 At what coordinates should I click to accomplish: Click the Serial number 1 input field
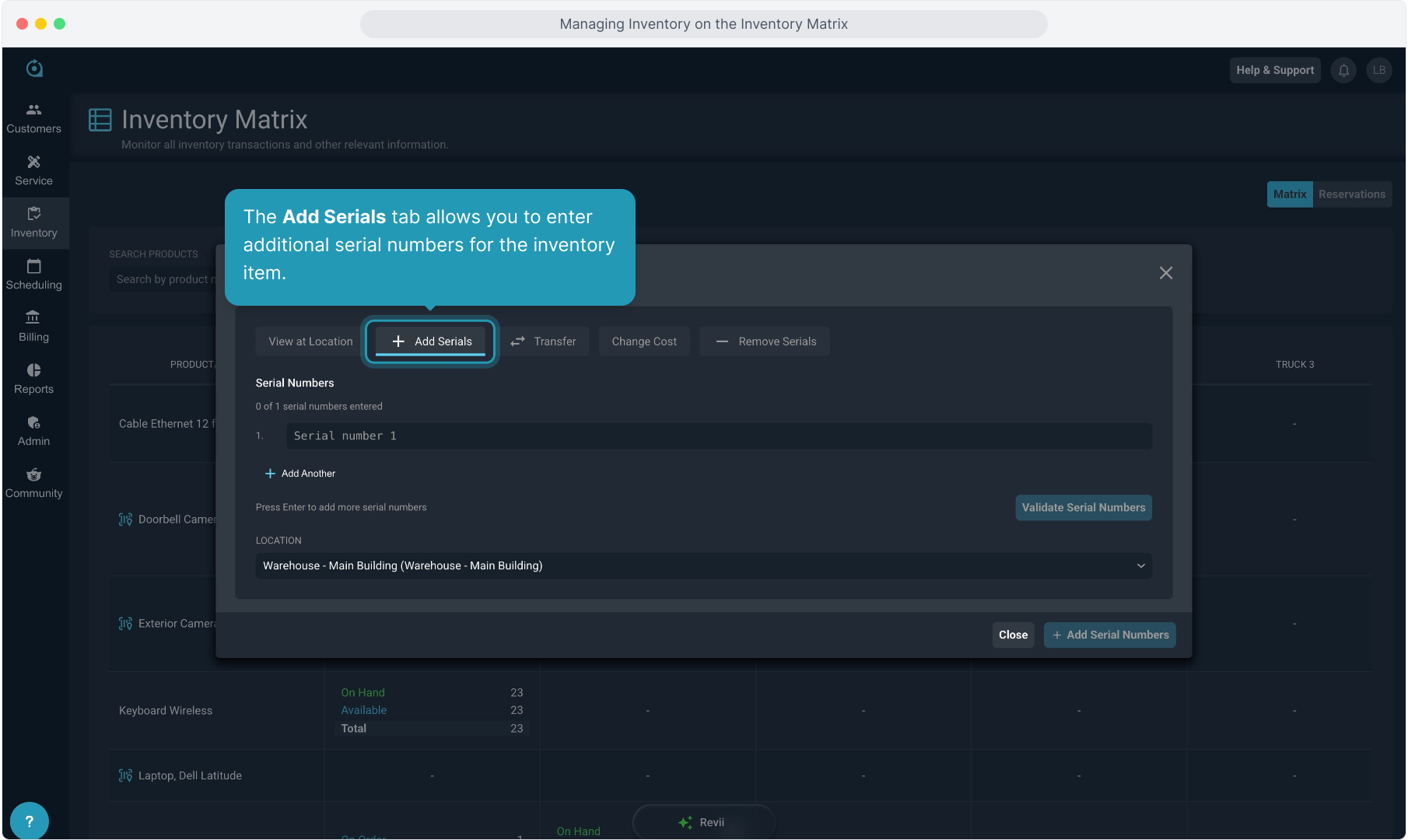coord(719,436)
